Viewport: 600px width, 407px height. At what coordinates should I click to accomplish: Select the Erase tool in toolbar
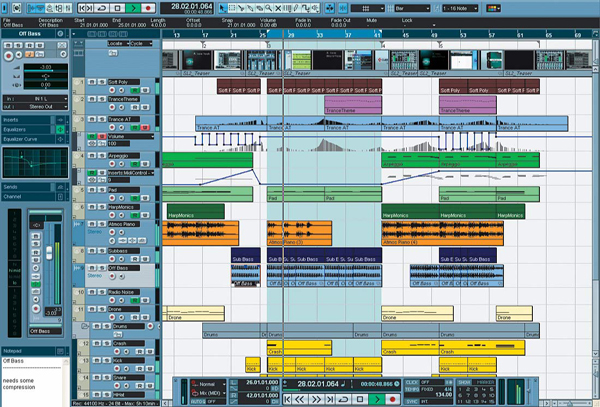[x=259, y=8]
